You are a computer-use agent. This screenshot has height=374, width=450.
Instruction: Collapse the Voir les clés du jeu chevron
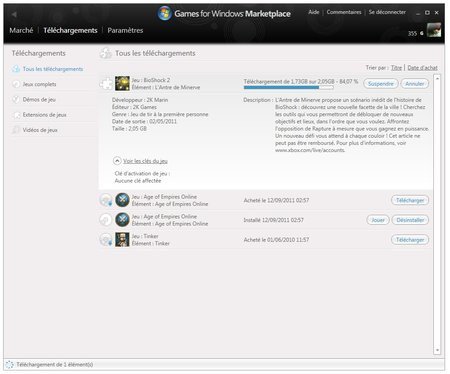coord(117,161)
